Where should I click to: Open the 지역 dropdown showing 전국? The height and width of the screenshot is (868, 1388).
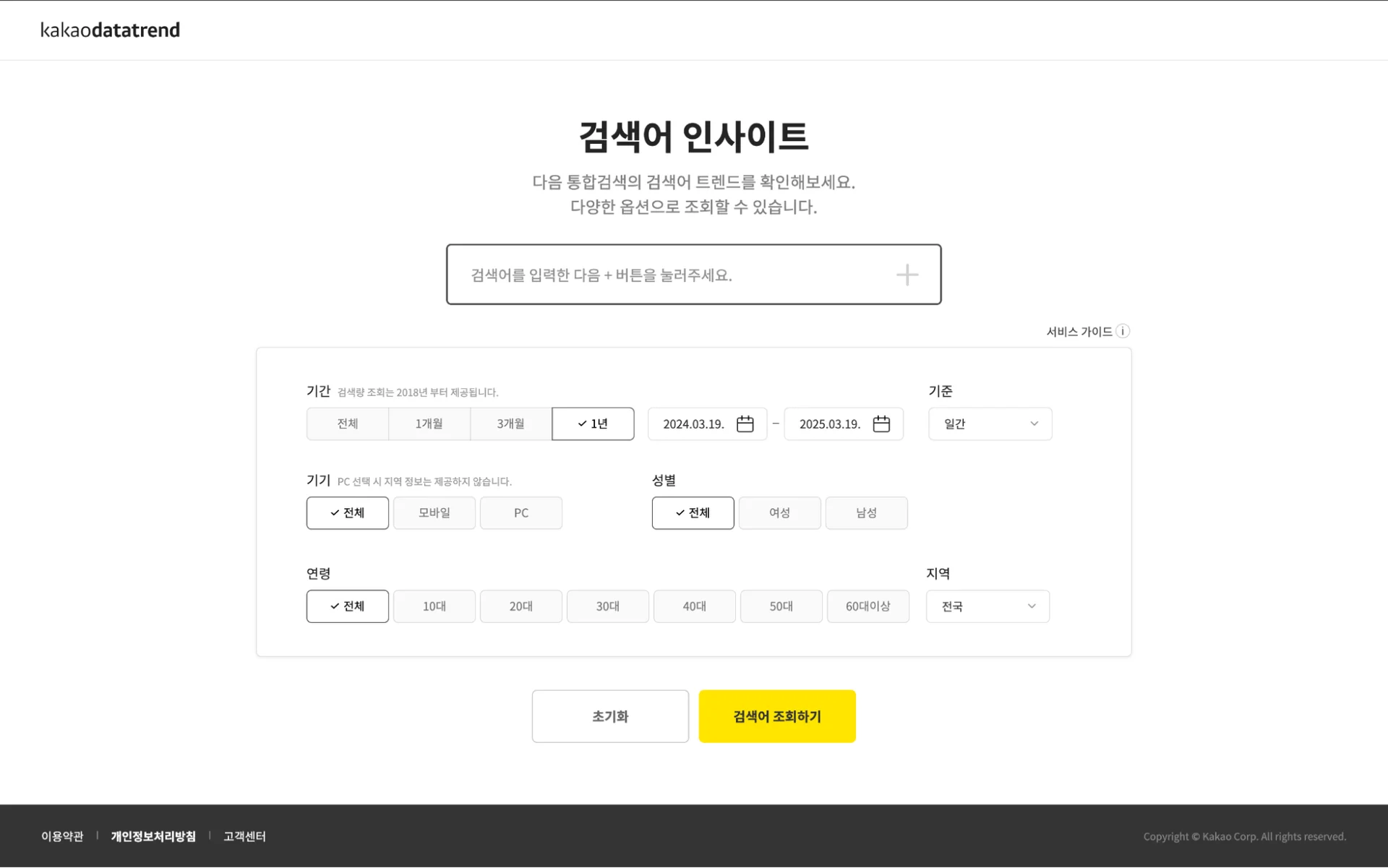coord(987,606)
